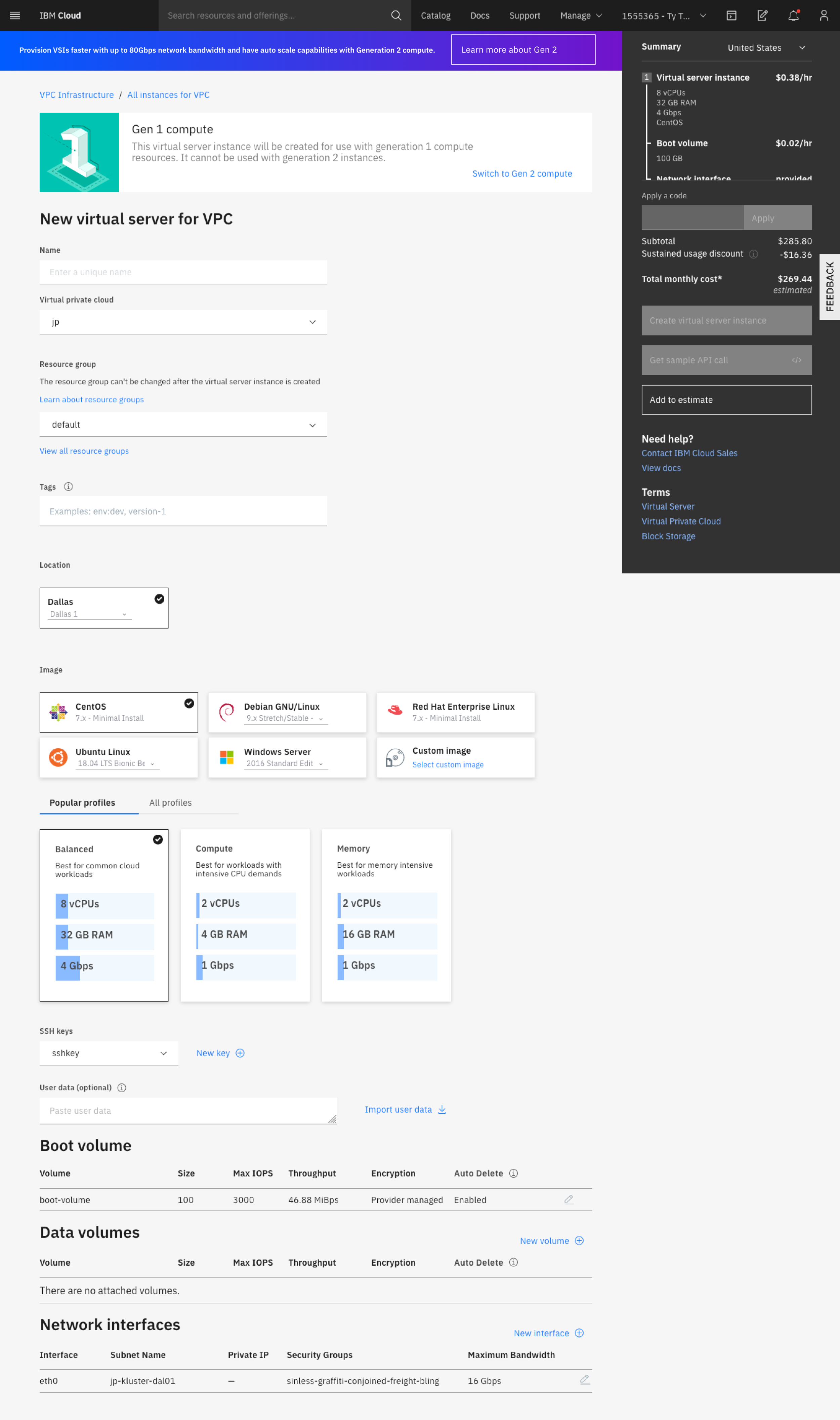The height and width of the screenshot is (1420, 840).
Task: Open the user profile icon
Action: pyautogui.click(x=824, y=15)
